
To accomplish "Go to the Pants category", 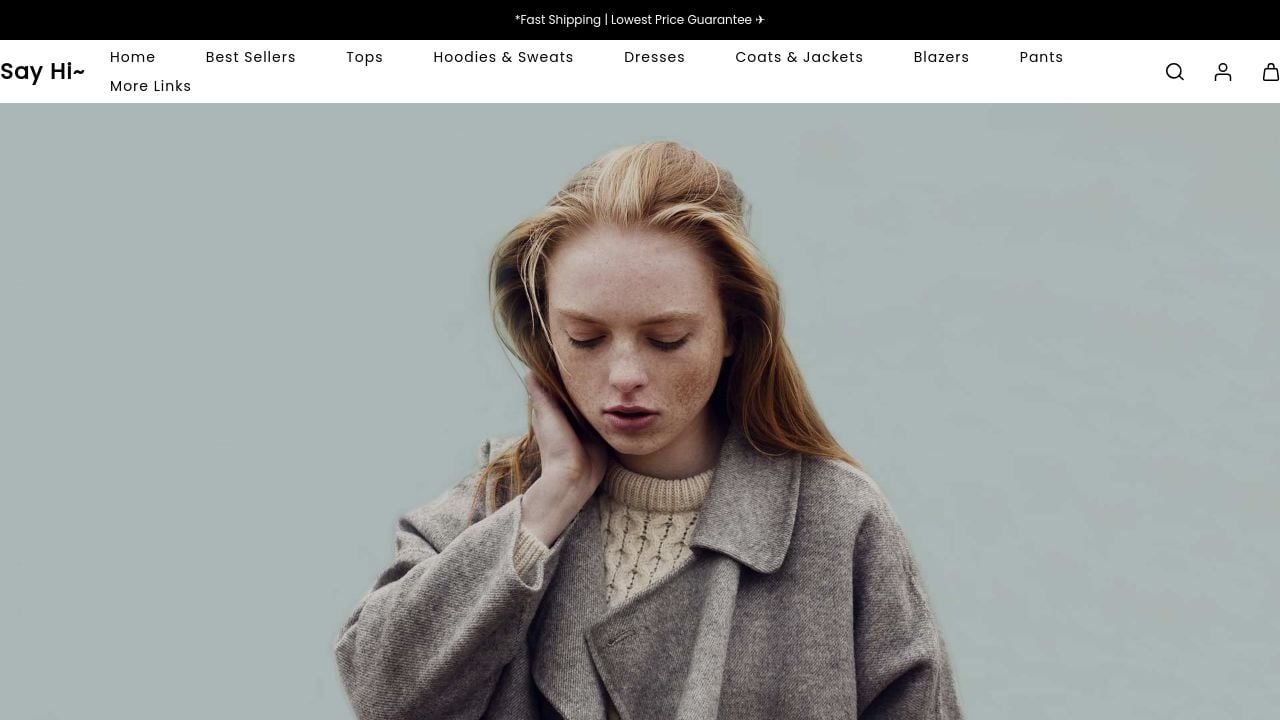I will tap(1041, 57).
